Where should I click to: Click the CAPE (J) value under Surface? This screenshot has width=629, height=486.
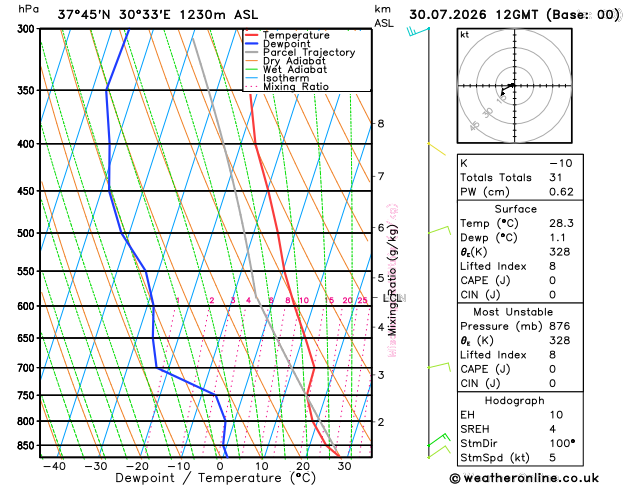(x=552, y=280)
